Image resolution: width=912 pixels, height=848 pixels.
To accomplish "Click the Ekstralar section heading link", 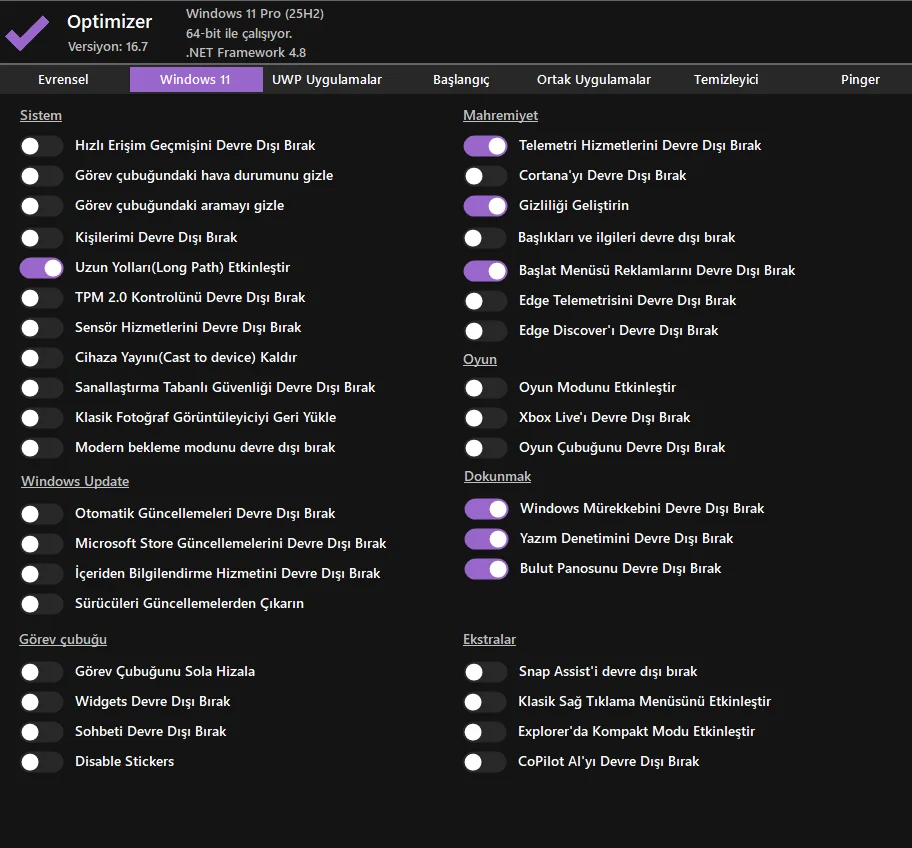I will [x=489, y=640].
